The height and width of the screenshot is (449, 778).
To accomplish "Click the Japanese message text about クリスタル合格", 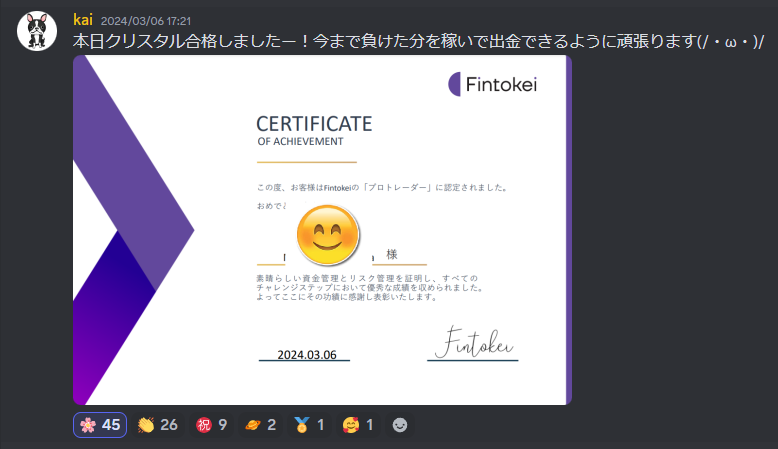I will coord(418,41).
